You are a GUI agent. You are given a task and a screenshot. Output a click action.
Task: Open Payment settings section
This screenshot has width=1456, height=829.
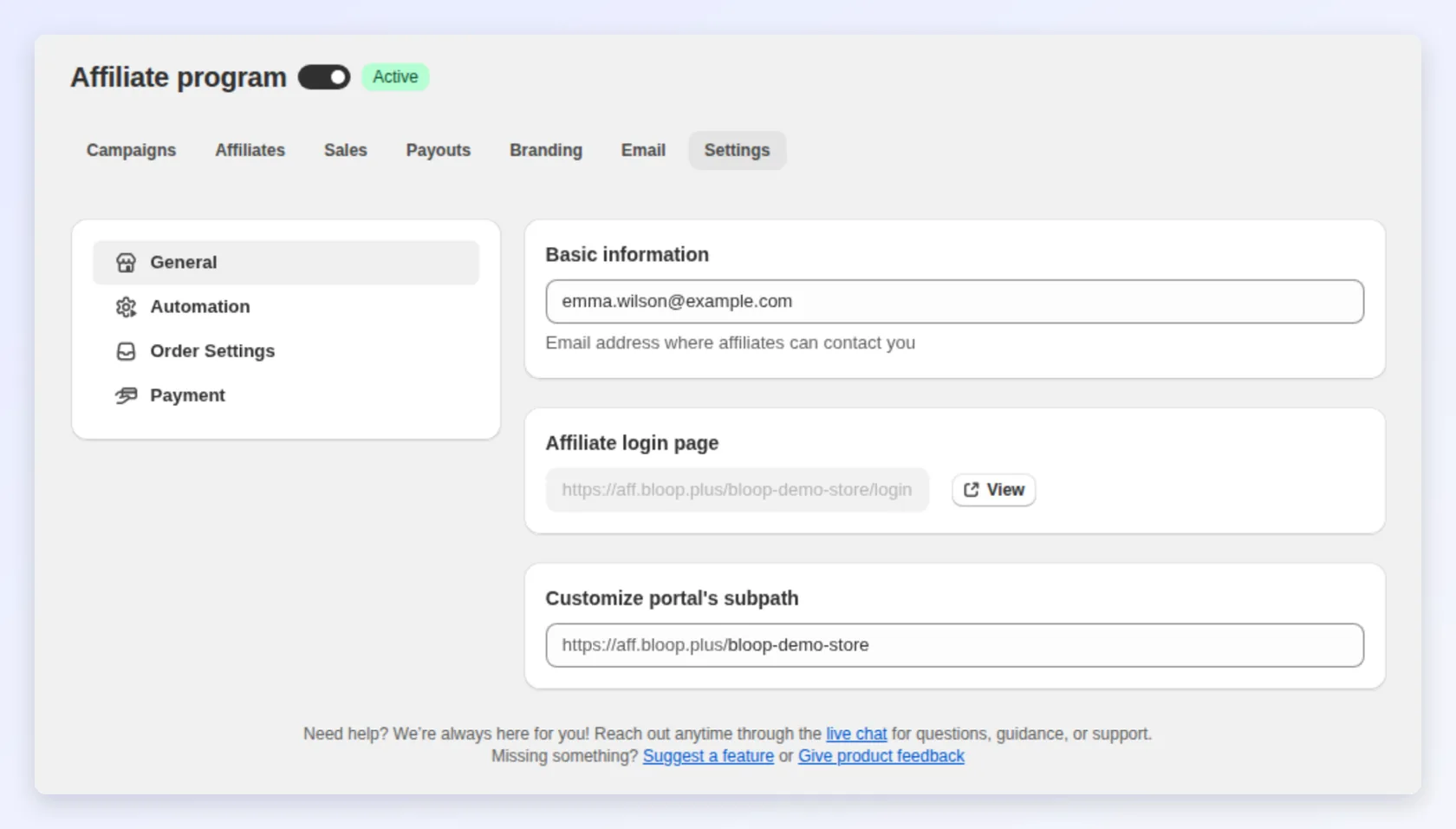point(286,395)
